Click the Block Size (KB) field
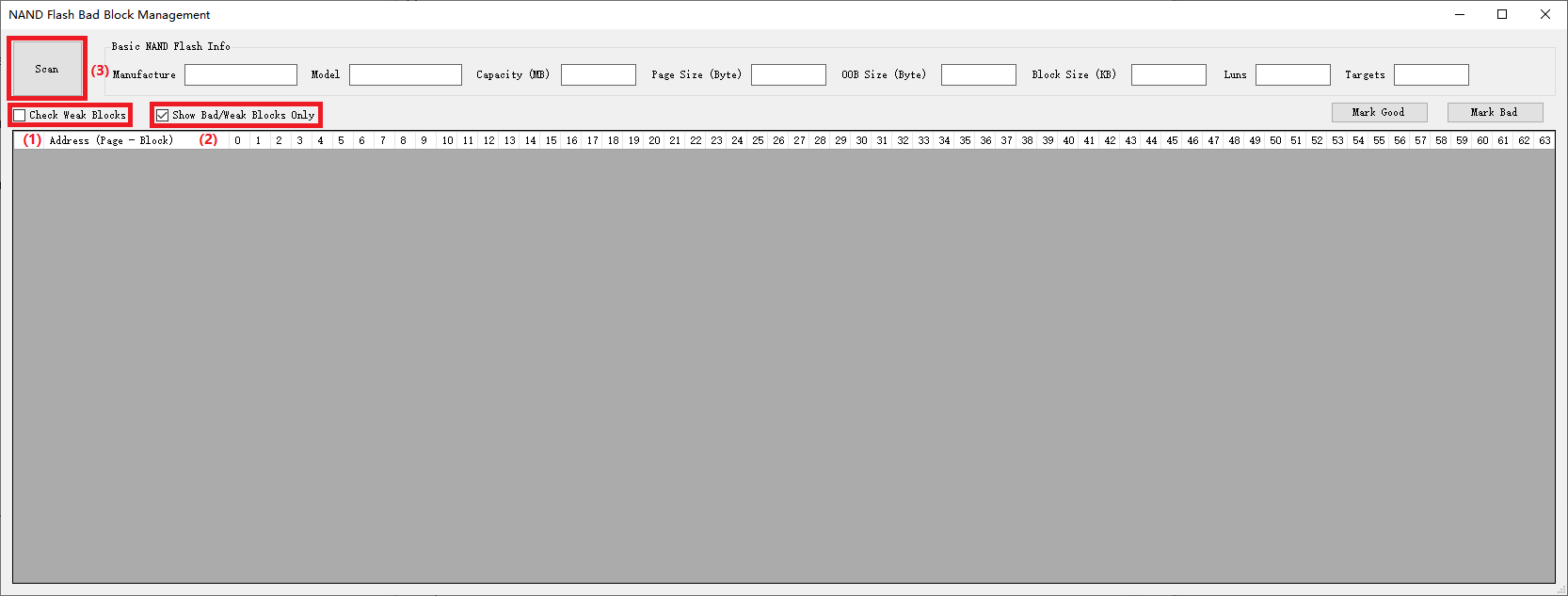 click(x=1168, y=74)
